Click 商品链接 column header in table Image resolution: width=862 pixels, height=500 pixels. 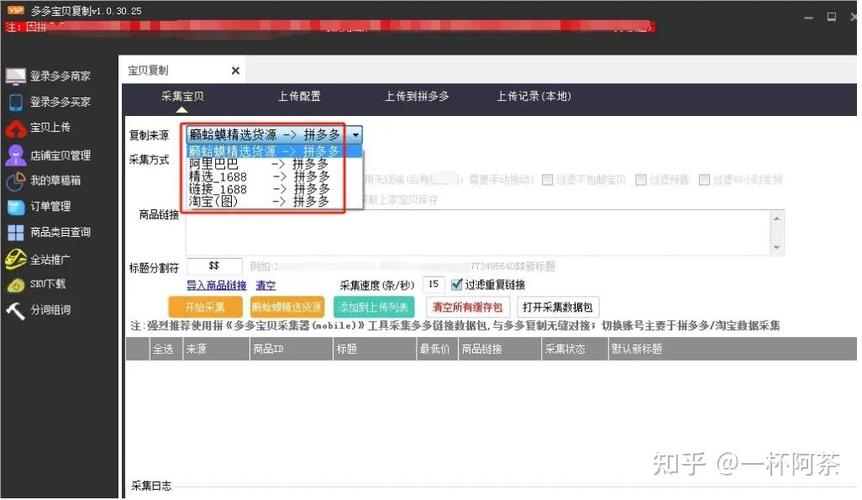500,349
